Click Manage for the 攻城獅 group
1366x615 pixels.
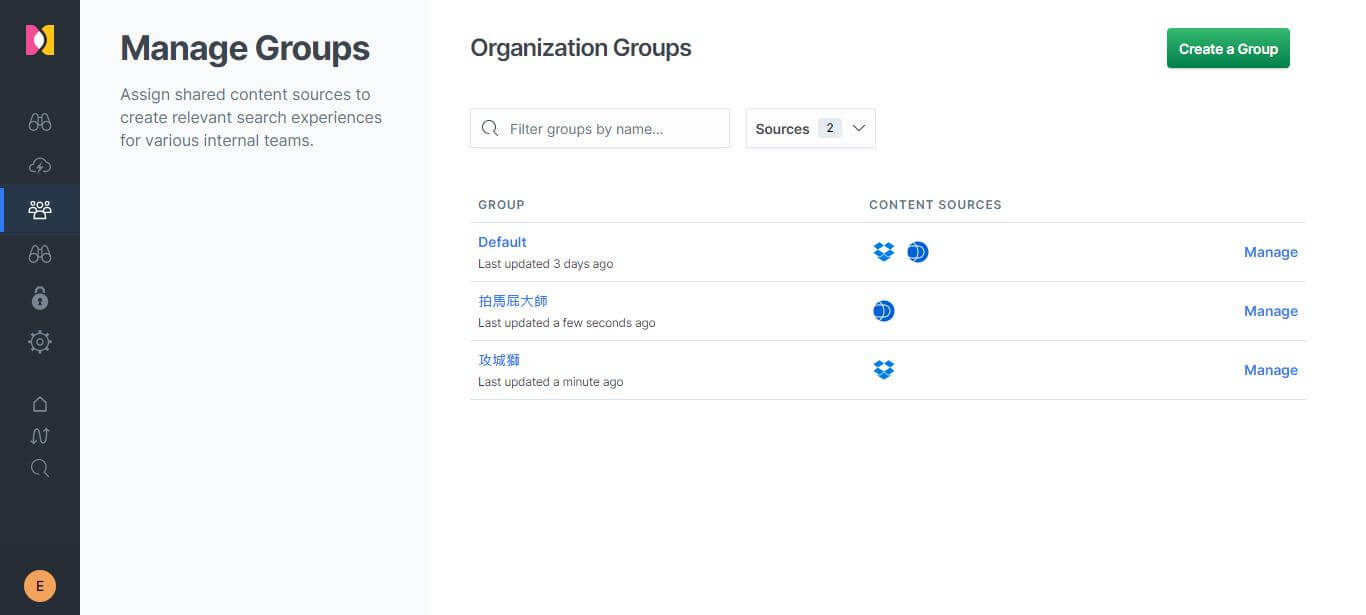(x=1271, y=370)
